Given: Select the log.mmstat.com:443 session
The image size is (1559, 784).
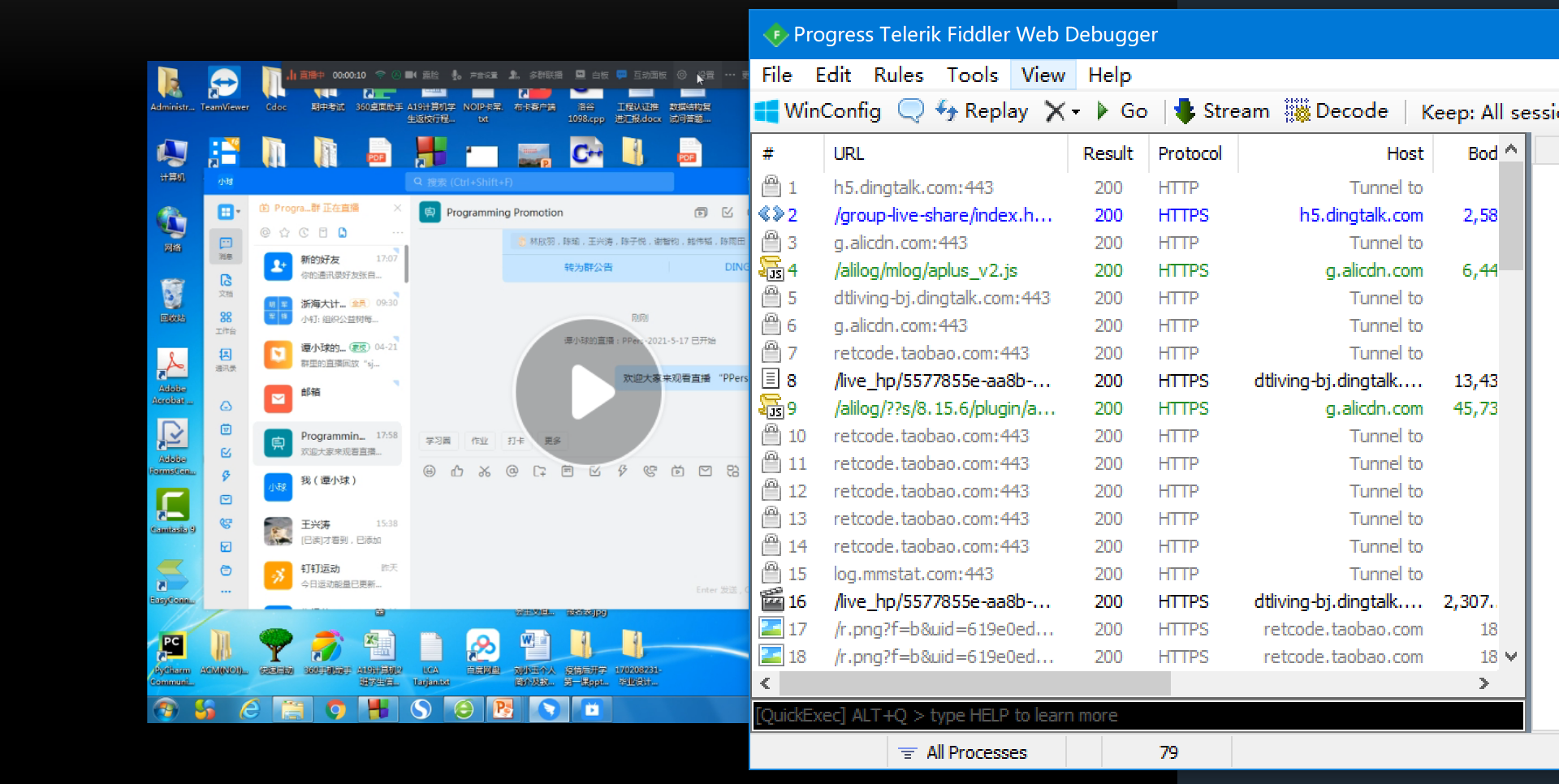Looking at the screenshot, I should (913, 574).
